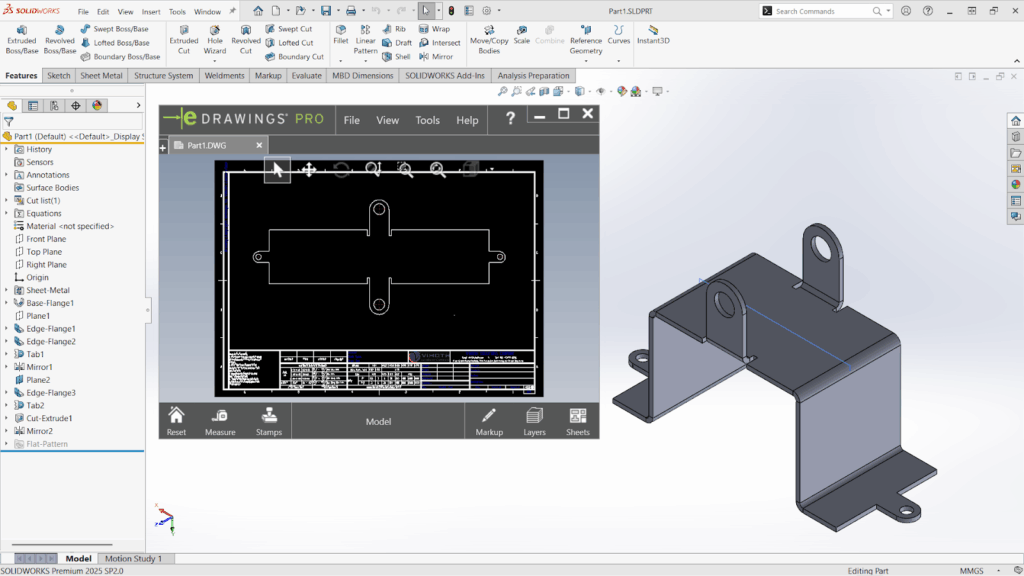The height and width of the screenshot is (576, 1024).
Task: Switch to the Evaluate tab
Action: [x=306, y=76]
